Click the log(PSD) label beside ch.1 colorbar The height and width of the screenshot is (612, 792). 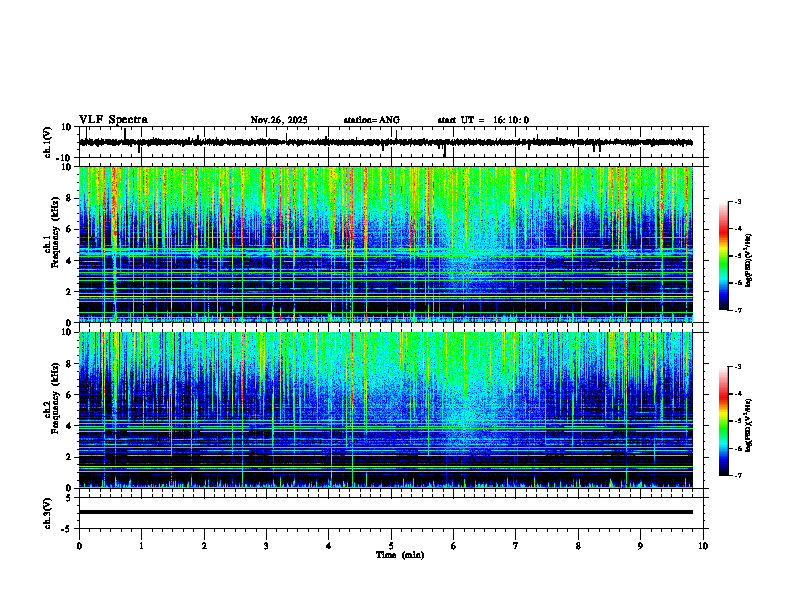tap(749, 261)
